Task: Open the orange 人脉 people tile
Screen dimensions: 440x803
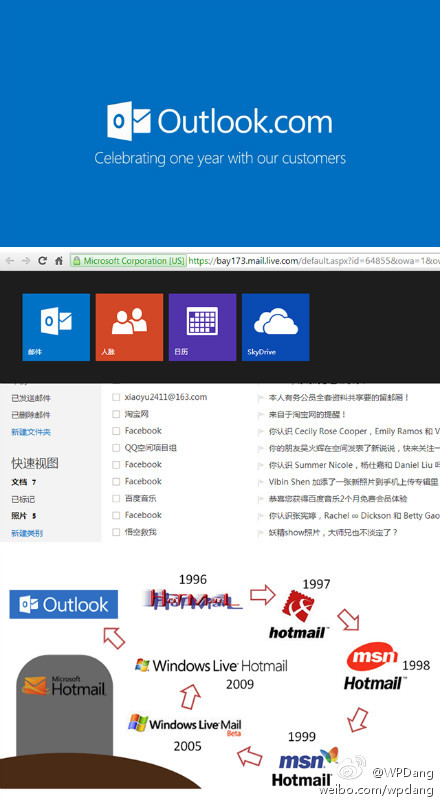Action: pos(129,327)
